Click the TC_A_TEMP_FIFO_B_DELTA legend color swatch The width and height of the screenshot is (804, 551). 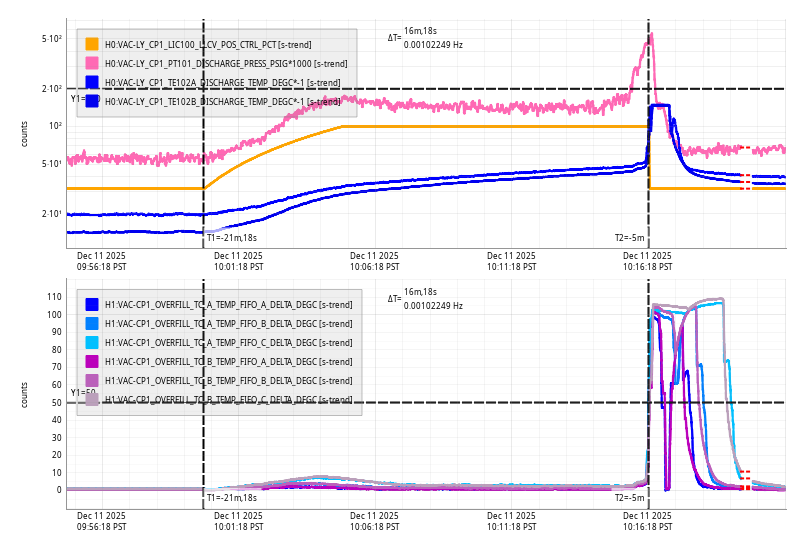[x=92, y=323]
